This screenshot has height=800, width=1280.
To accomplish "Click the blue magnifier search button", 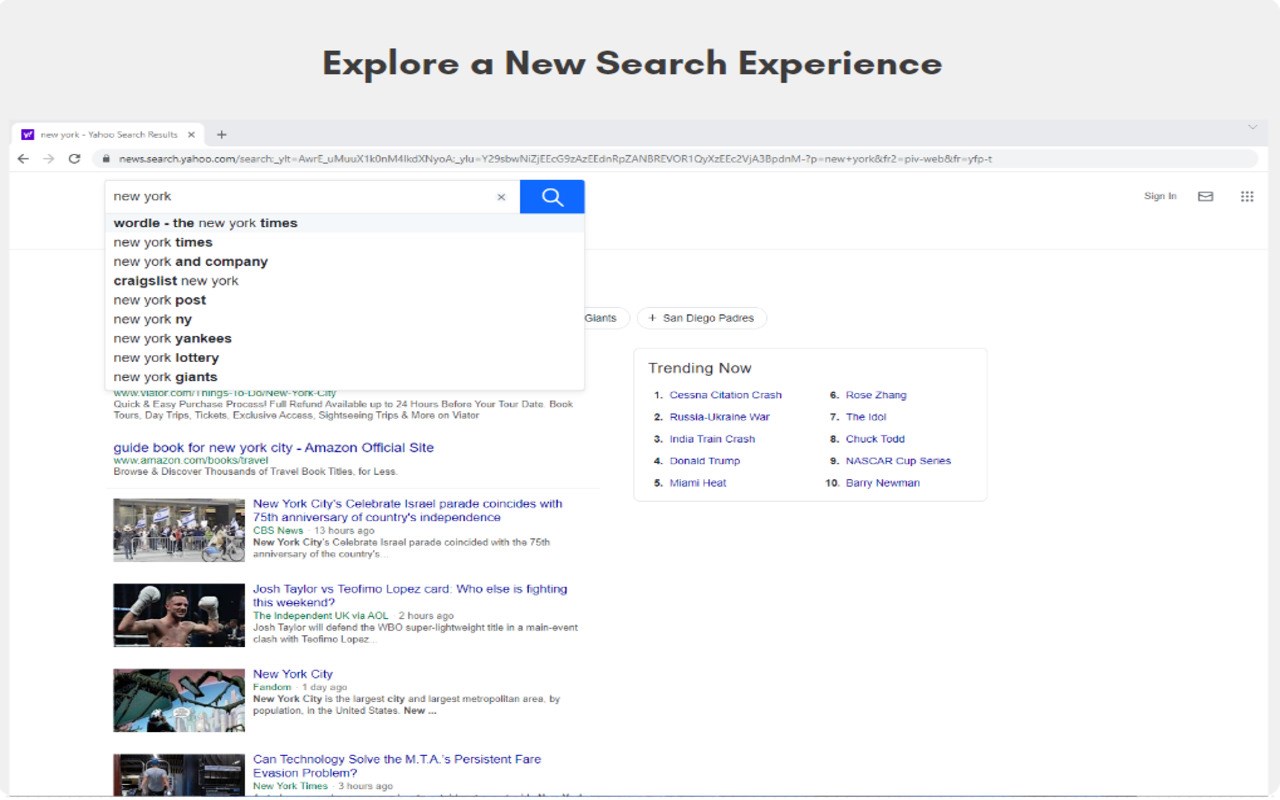I will (x=552, y=197).
